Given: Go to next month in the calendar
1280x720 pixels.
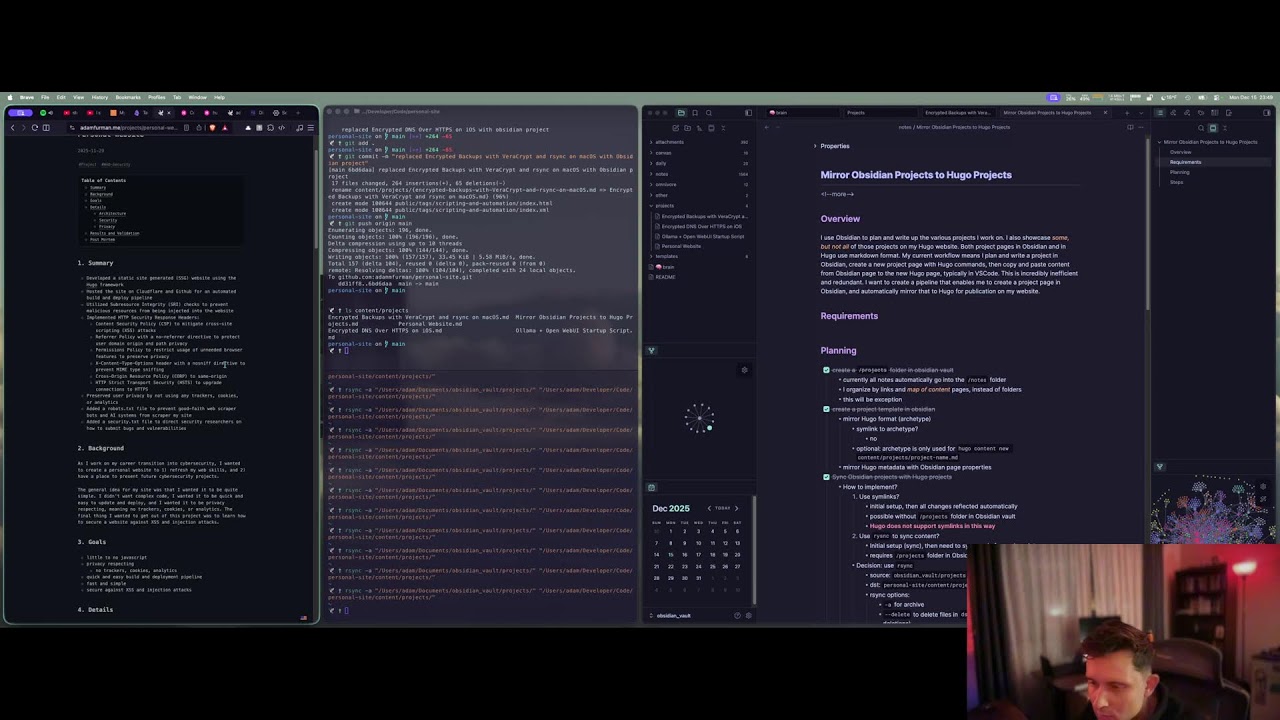Looking at the screenshot, I should [x=737, y=508].
